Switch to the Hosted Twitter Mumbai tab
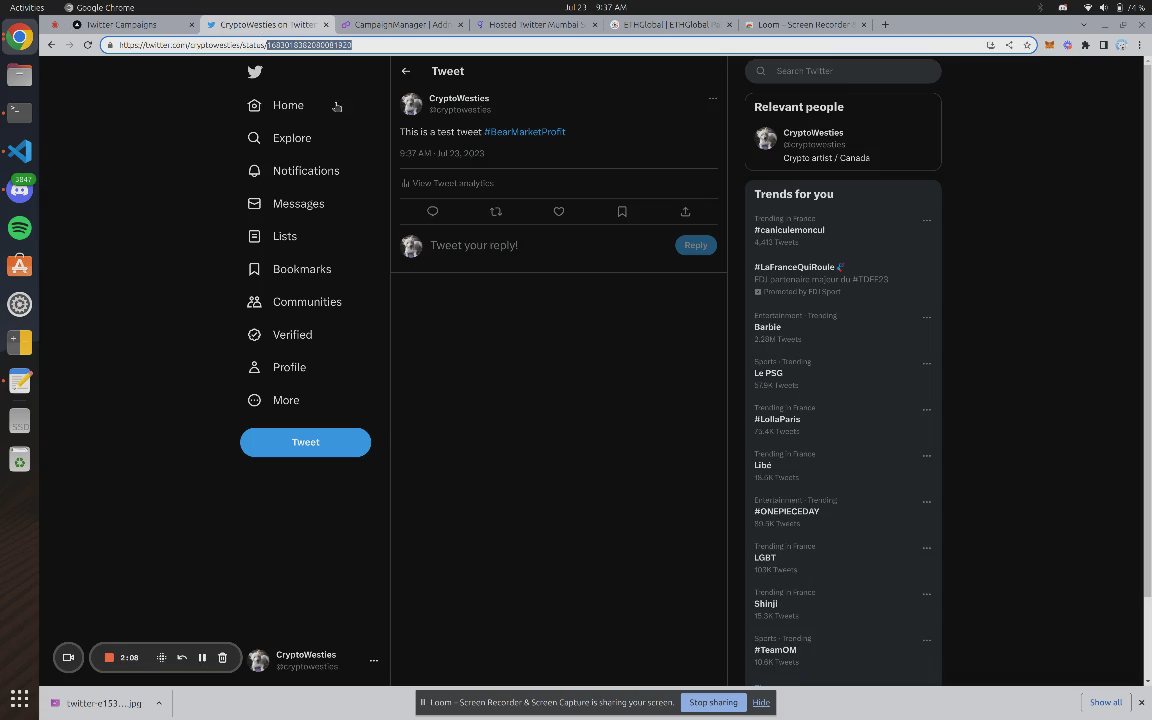The image size is (1152, 720). pyautogui.click(x=536, y=25)
